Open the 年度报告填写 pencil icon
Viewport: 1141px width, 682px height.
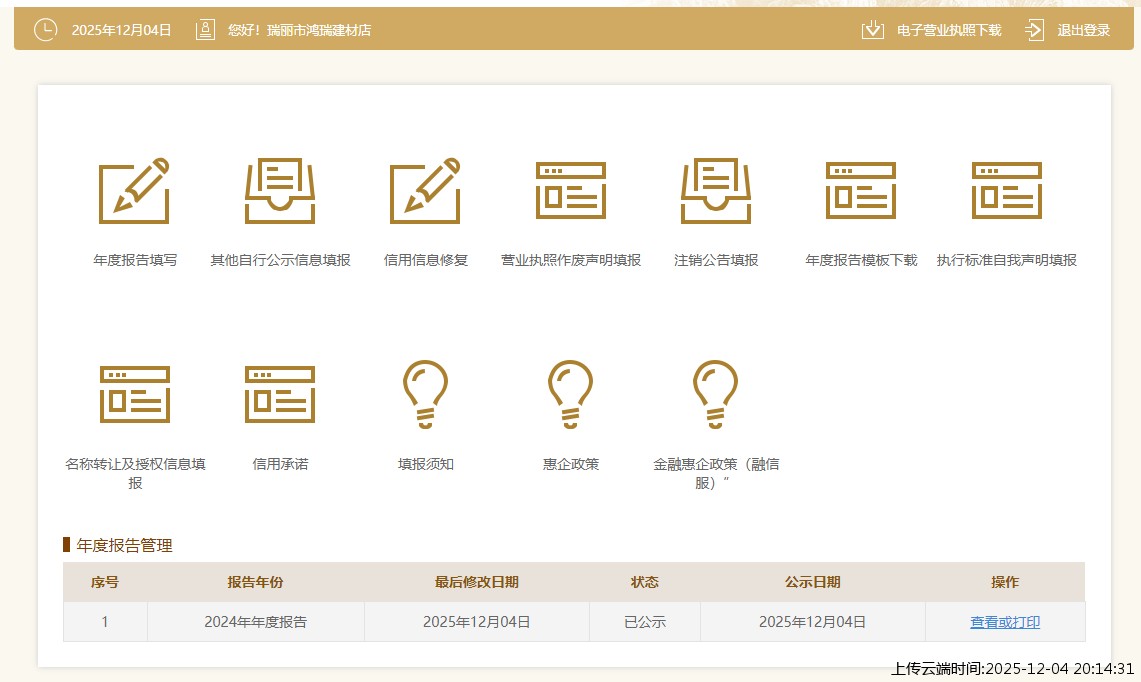click(134, 191)
